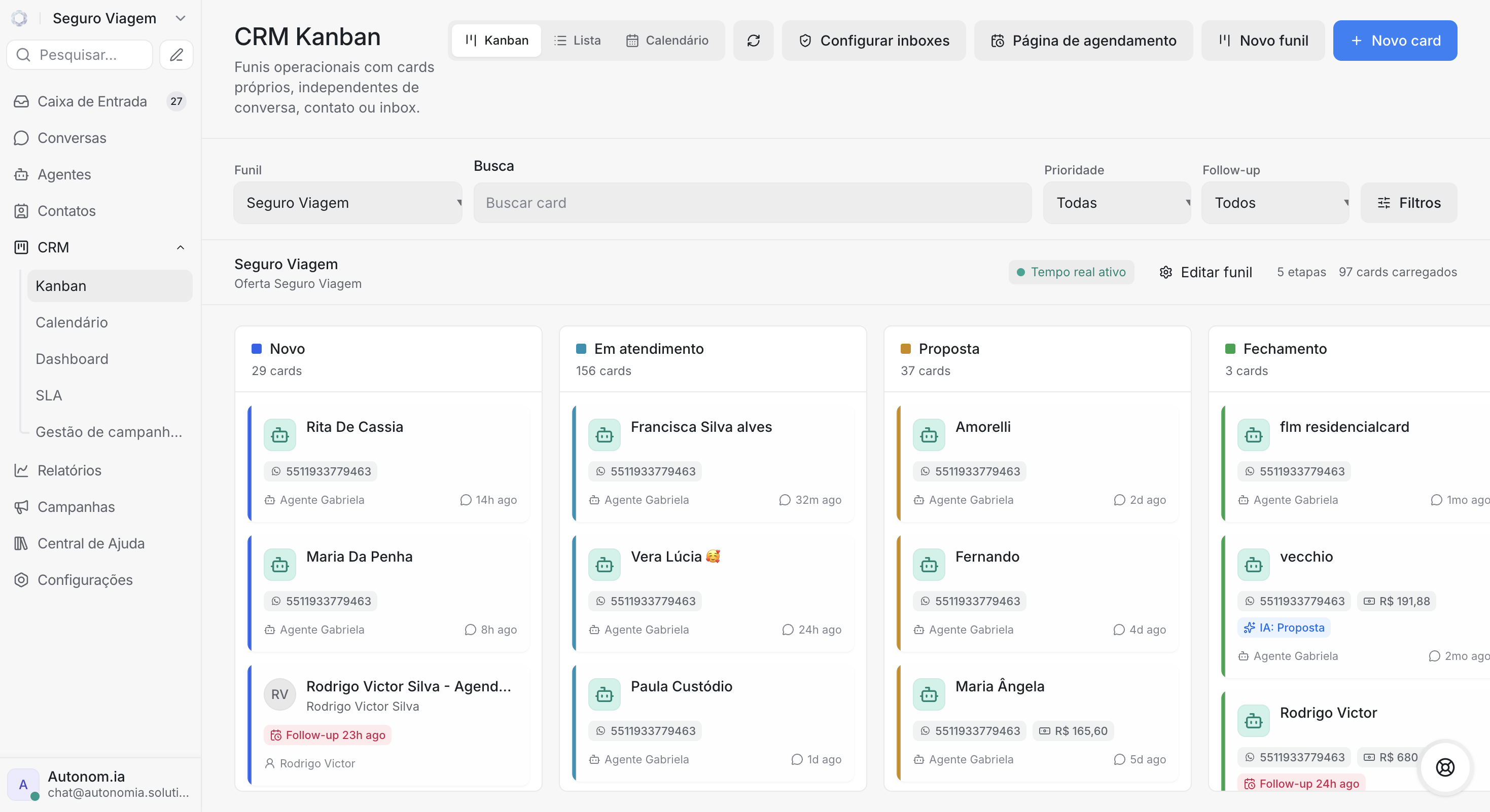Click the bot avatar on Paula Custódio card
The image size is (1490, 812).
tap(604, 694)
